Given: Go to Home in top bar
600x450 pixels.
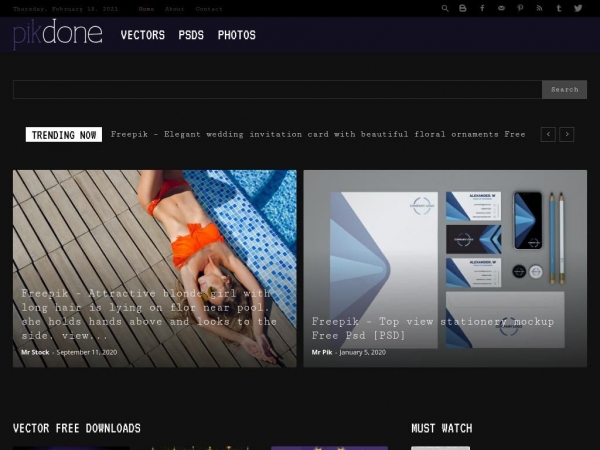Looking at the screenshot, I should pyautogui.click(x=146, y=9).
